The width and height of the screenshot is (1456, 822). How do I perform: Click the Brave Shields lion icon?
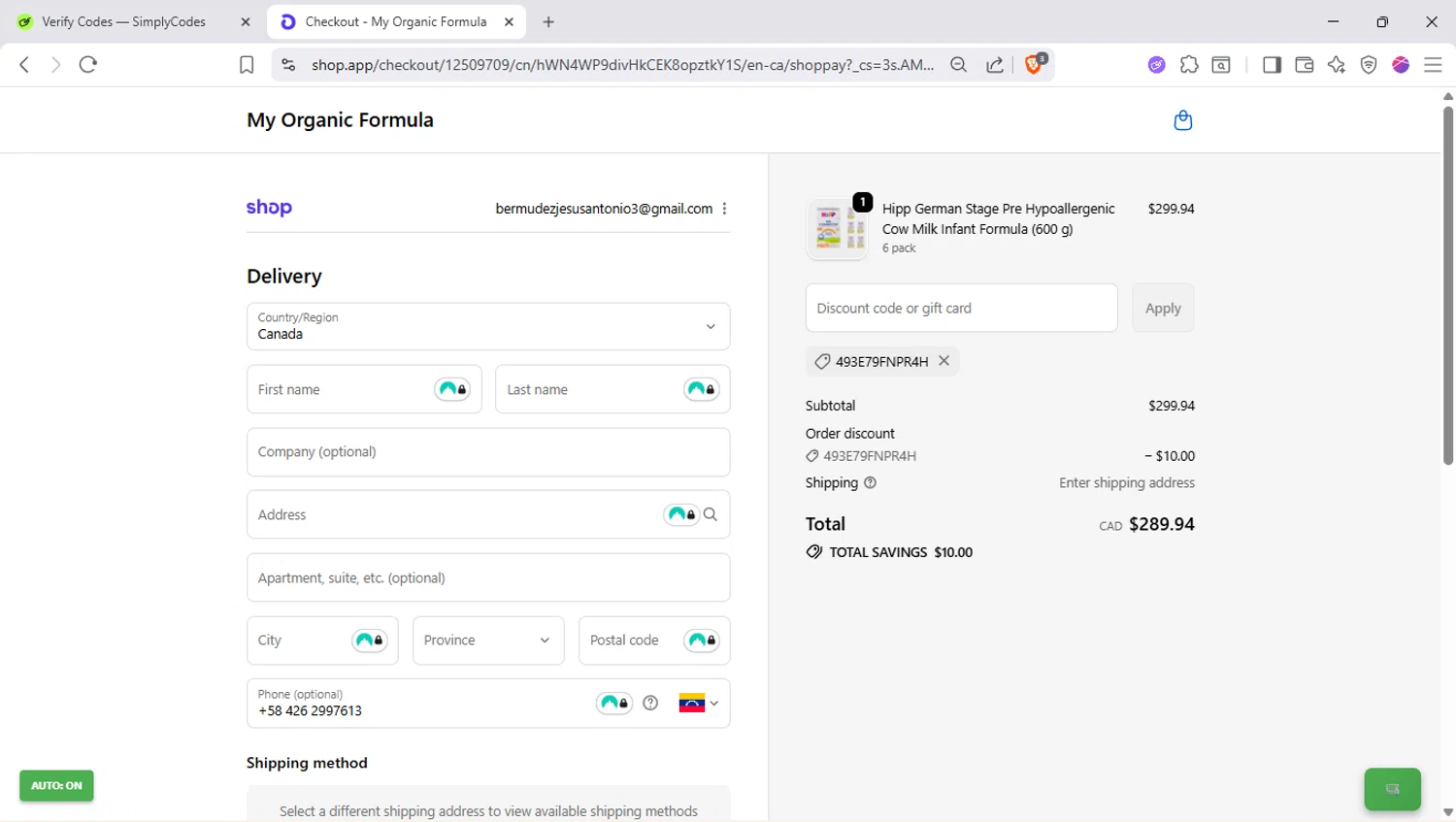(x=1035, y=64)
